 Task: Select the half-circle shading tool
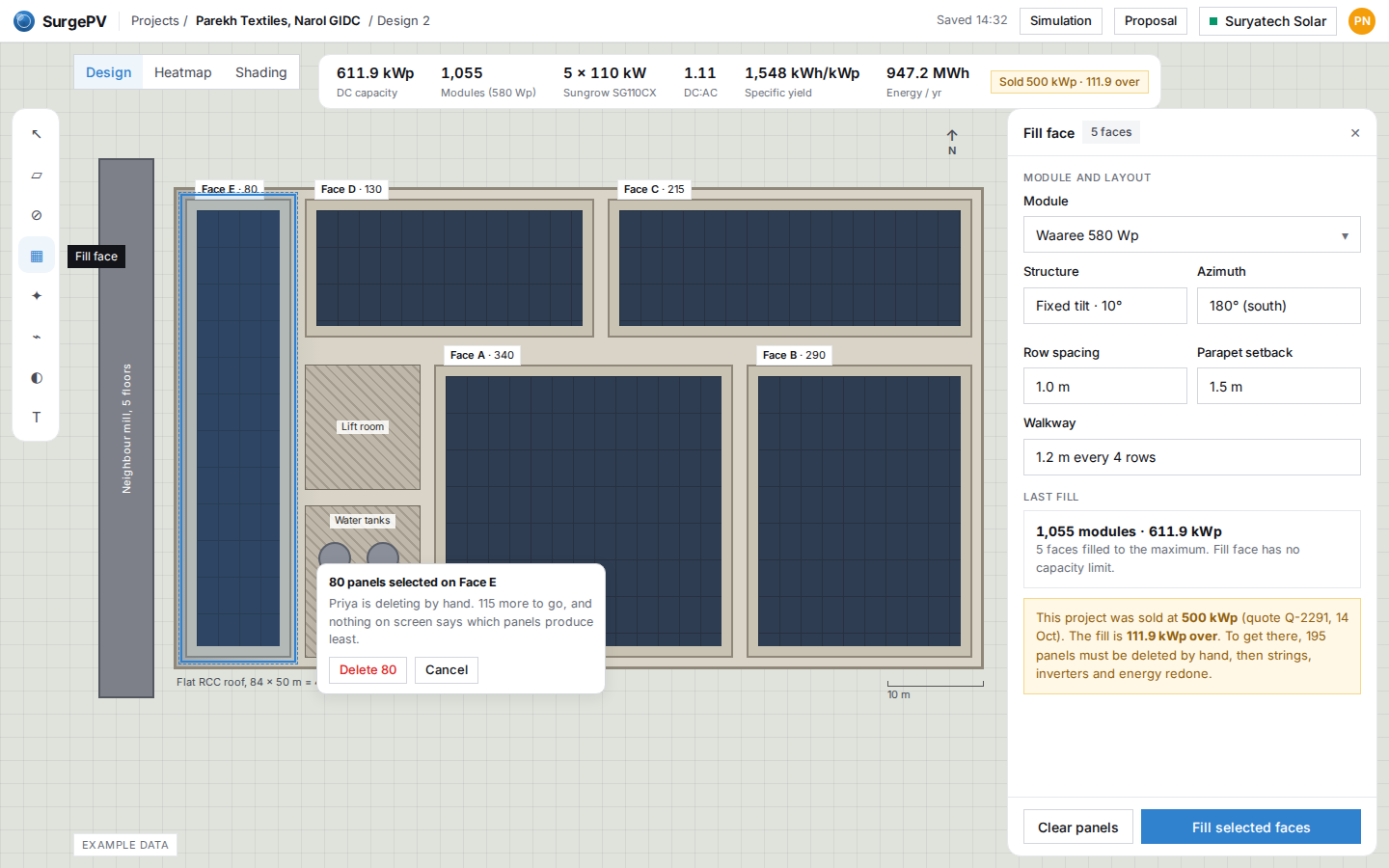[x=37, y=377]
